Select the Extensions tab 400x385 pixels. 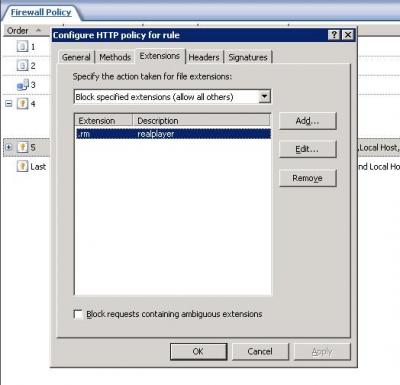tap(160, 56)
